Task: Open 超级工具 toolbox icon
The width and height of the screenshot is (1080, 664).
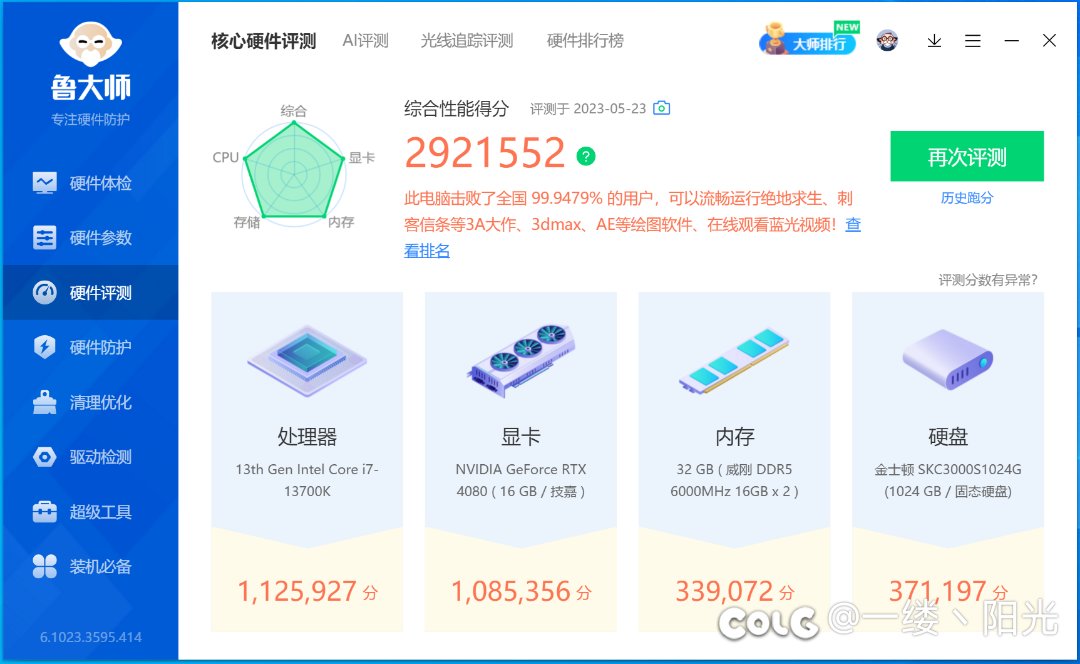Action: coord(45,512)
